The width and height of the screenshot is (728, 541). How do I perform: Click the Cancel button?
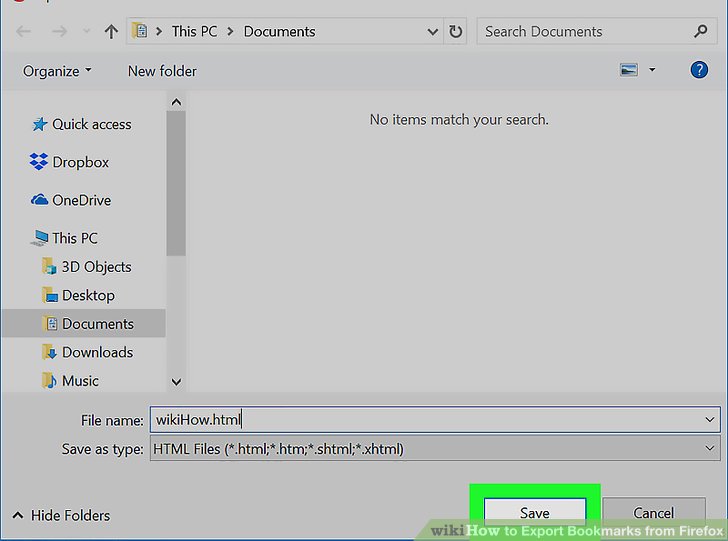pyautogui.click(x=654, y=513)
